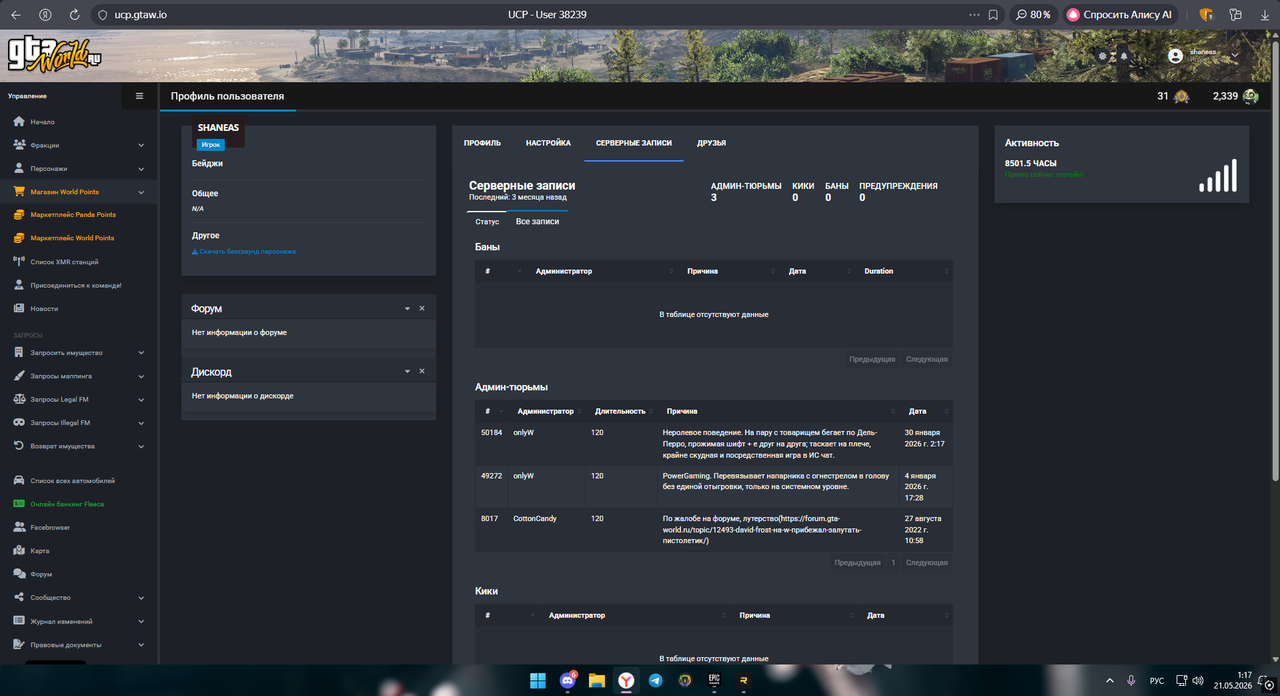Viewport: 1280px width, 696px height.
Task: Collapse the Дискорд panel with arrow
Action: [407, 371]
